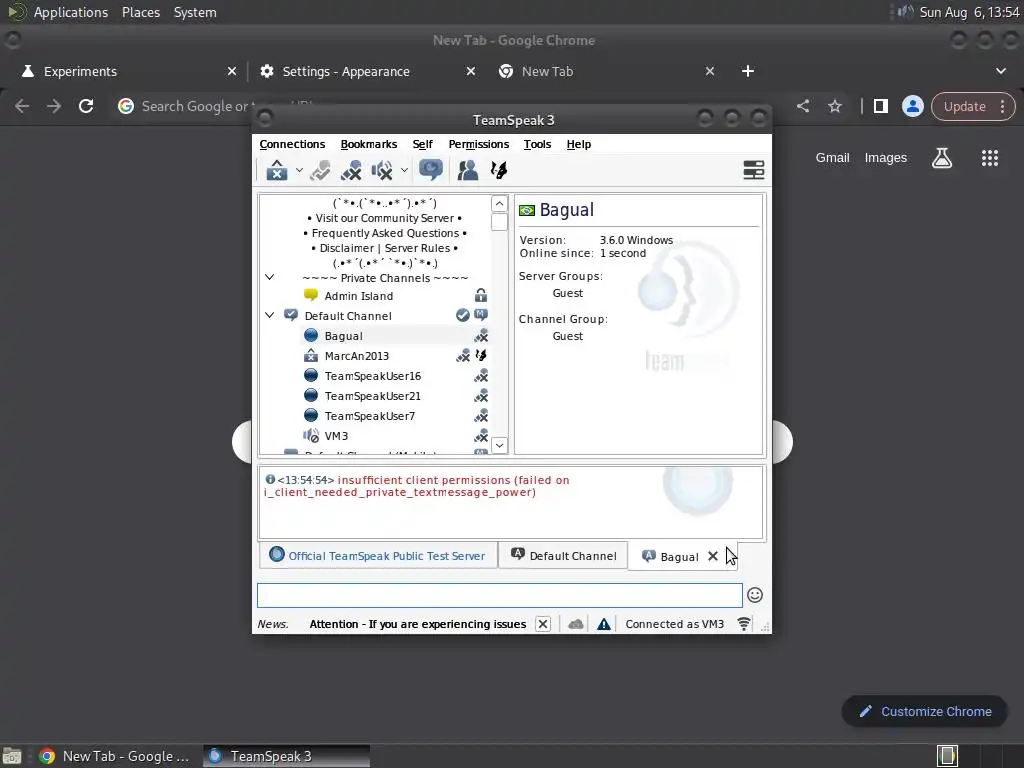Click the speaker-muted status icon before VM3
This screenshot has width=1024, height=768.
tap(311, 436)
